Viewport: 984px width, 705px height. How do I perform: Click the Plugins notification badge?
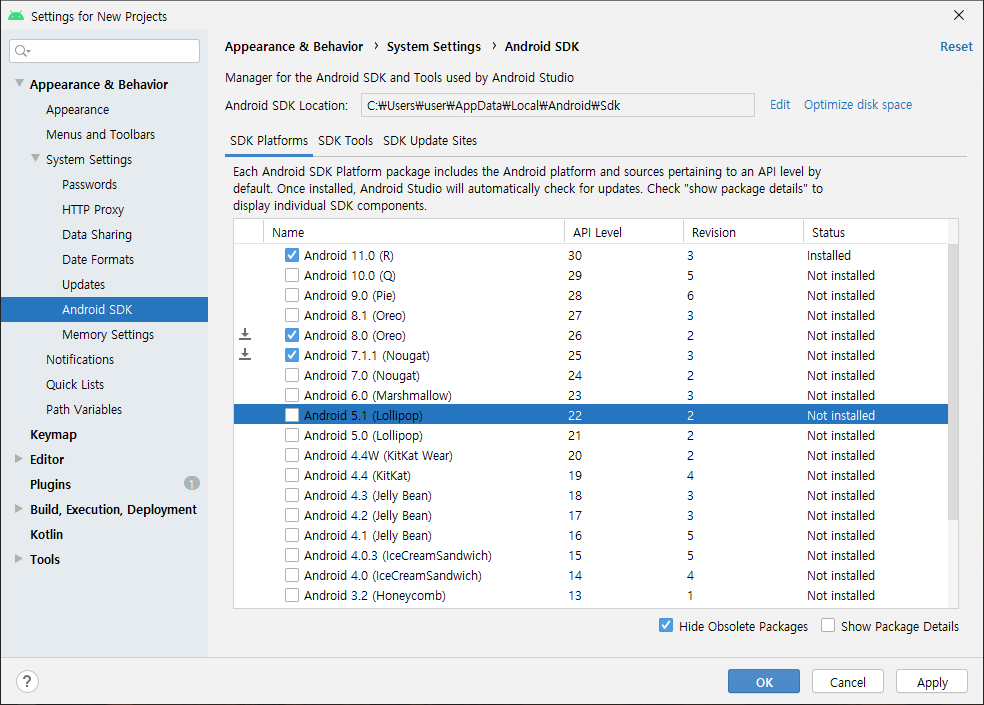click(191, 483)
